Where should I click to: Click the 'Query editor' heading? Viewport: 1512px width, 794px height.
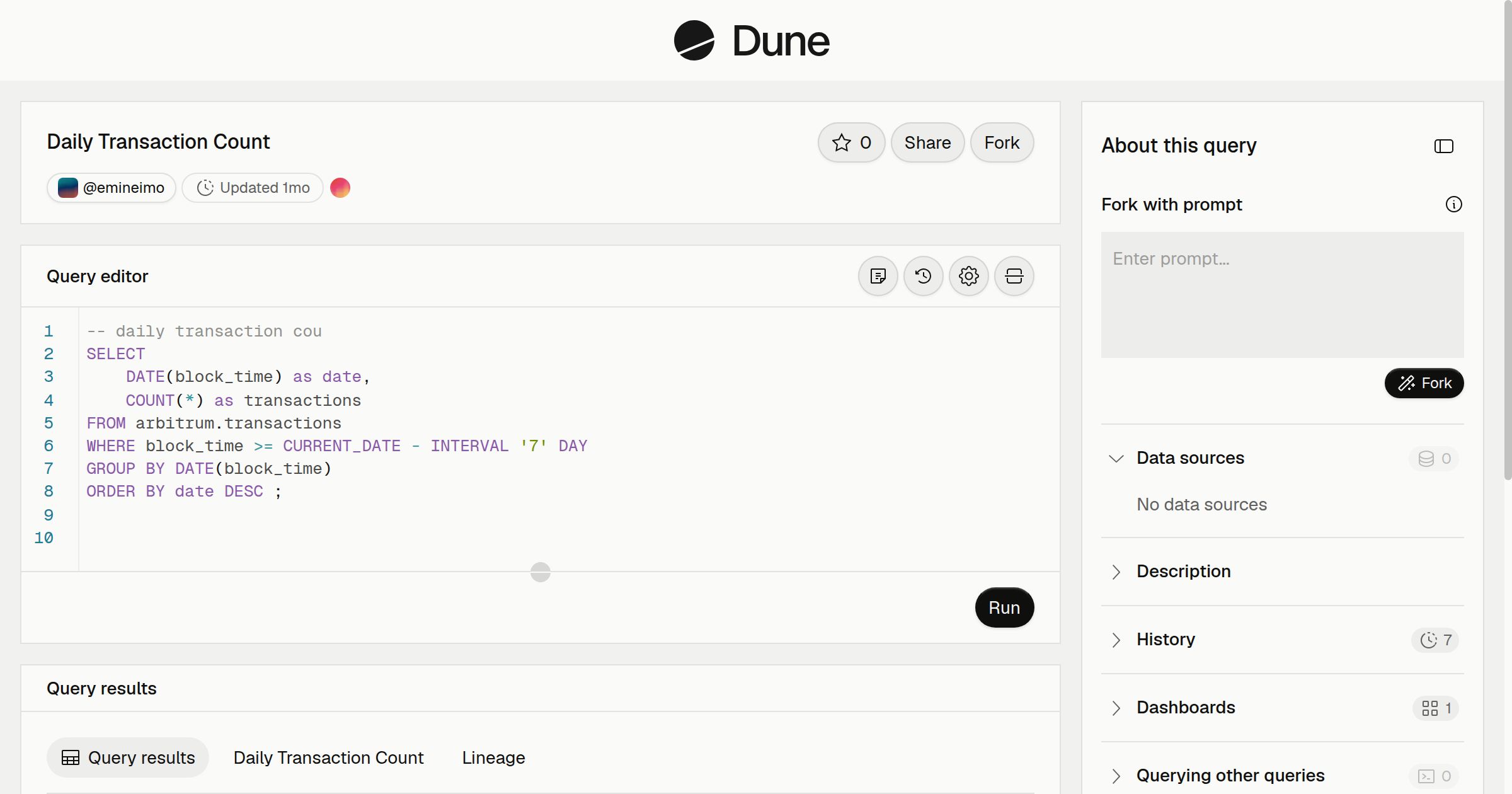[x=97, y=277]
